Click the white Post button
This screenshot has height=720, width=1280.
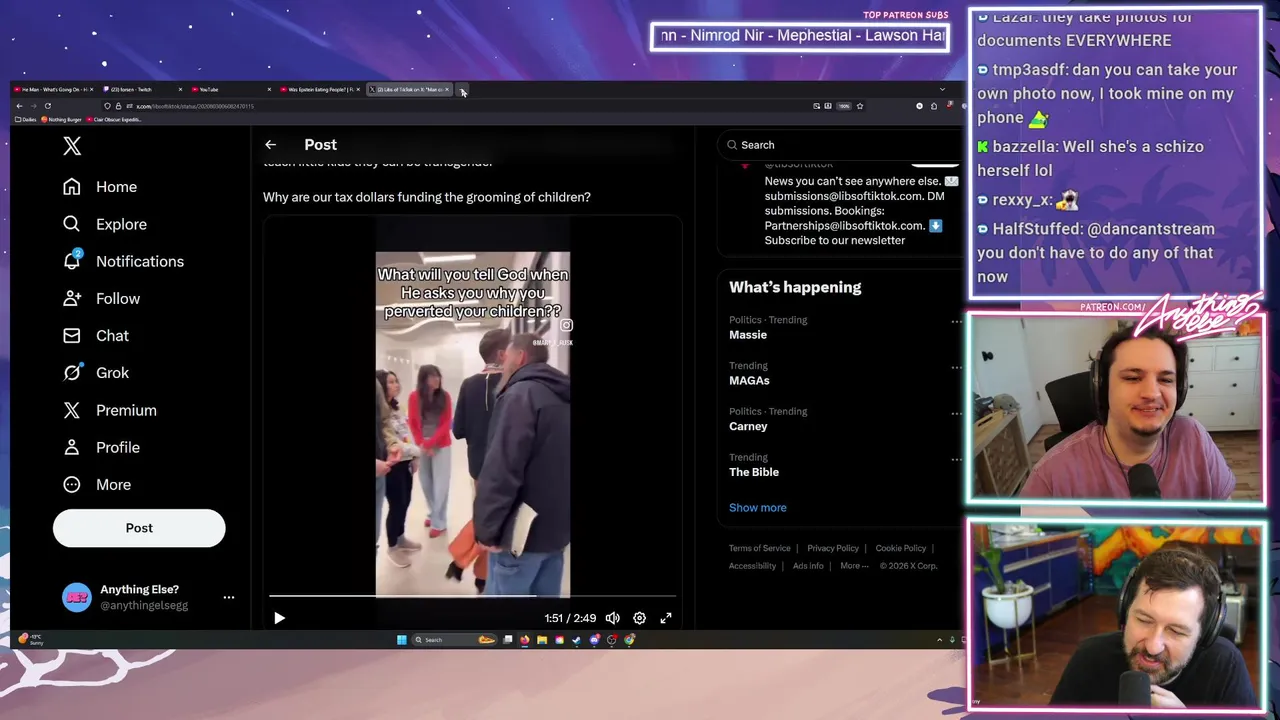pos(139,528)
